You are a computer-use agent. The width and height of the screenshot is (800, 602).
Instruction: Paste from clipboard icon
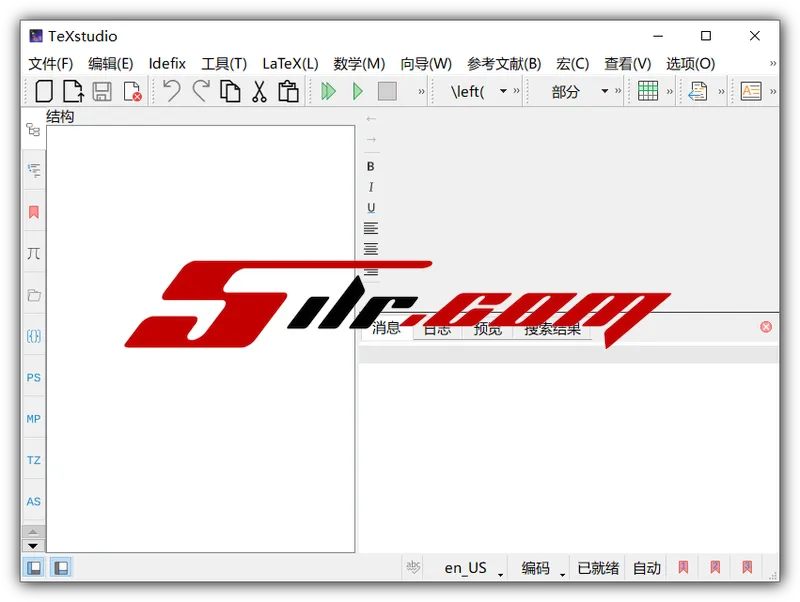pyautogui.click(x=288, y=91)
